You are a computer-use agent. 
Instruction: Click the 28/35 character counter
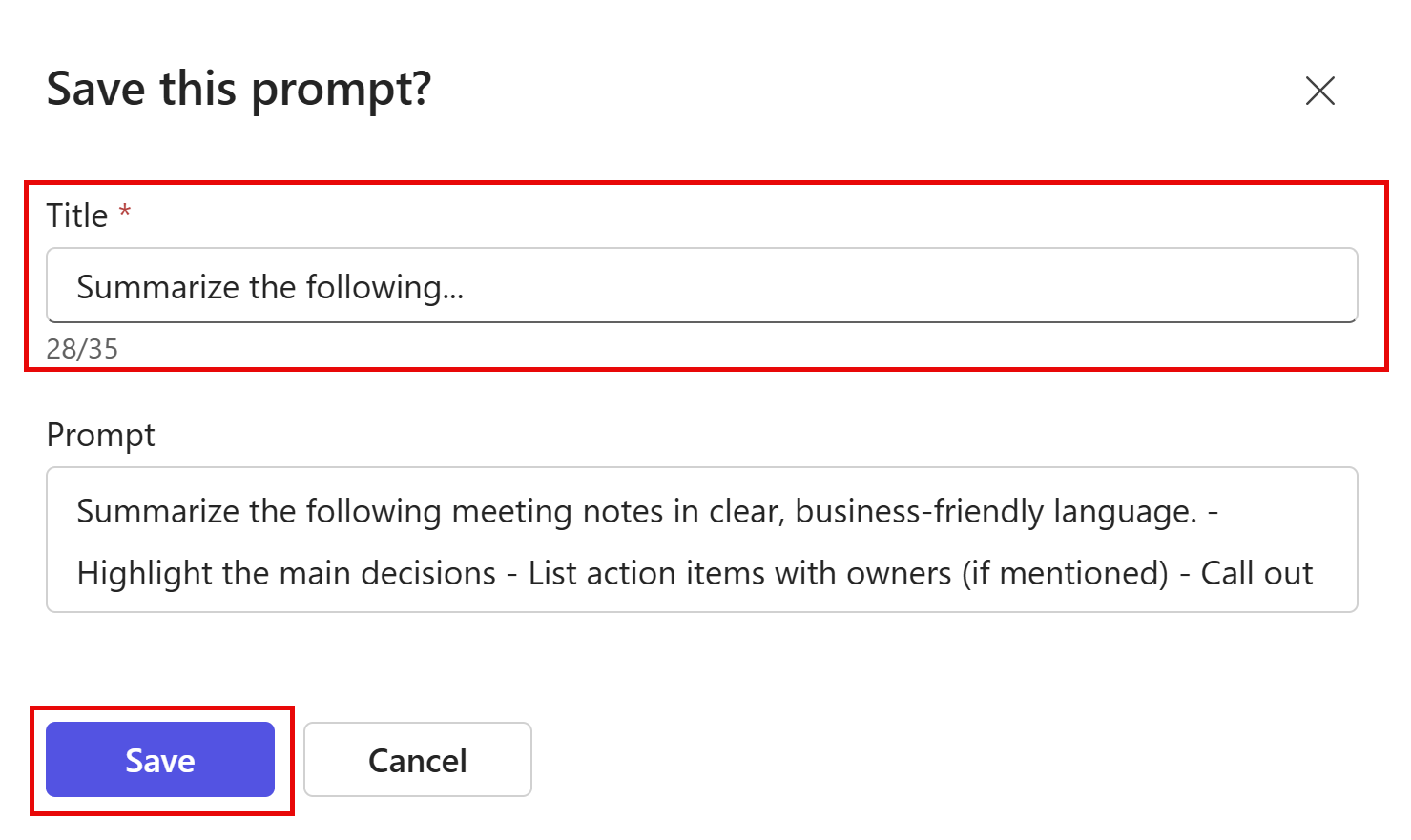(82, 349)
